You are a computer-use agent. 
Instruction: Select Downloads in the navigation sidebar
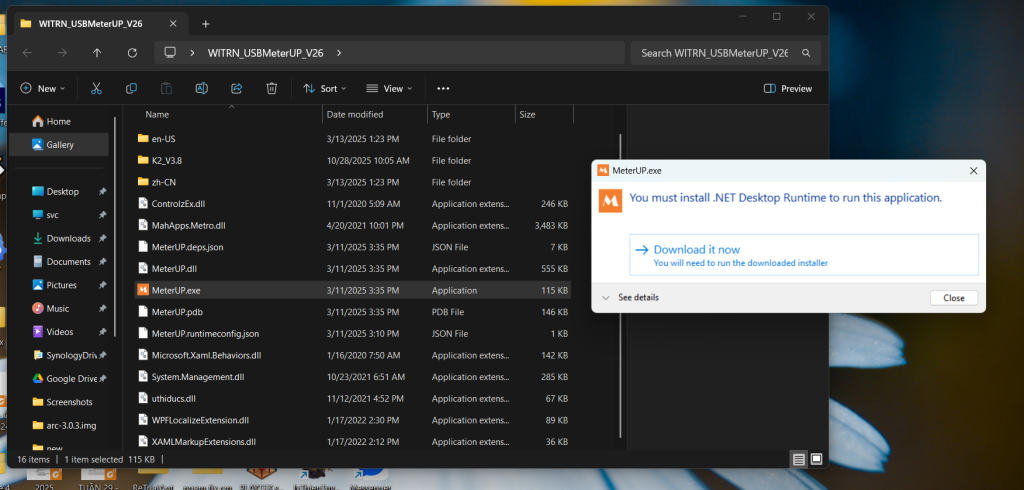coord(68,238)
